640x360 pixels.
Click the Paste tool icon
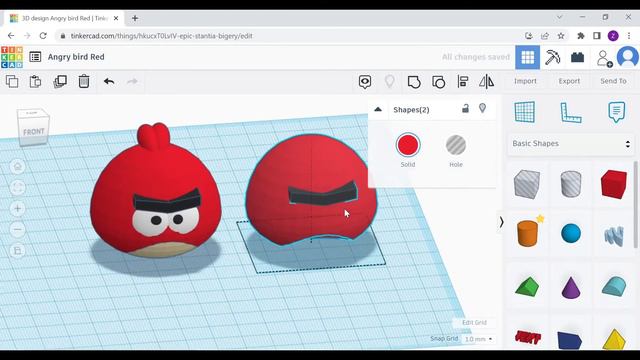coord(36,82)
